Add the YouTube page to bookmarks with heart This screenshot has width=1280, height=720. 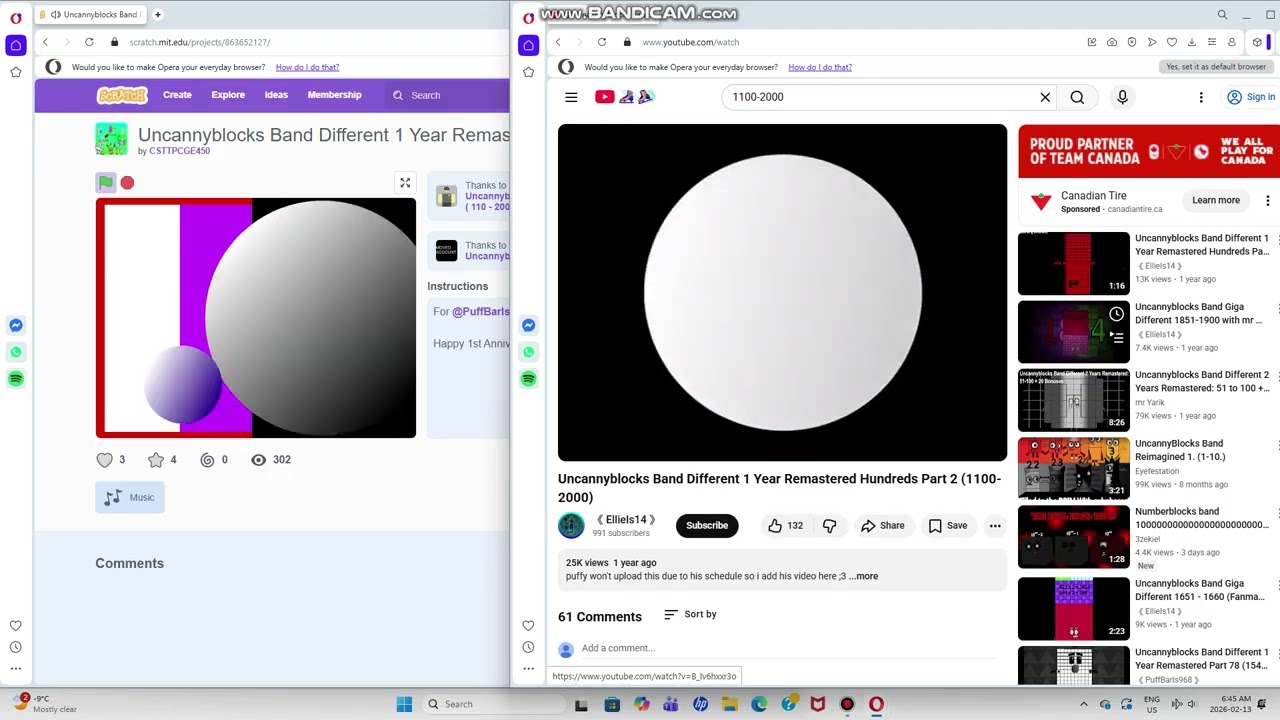click(1172, 42)
